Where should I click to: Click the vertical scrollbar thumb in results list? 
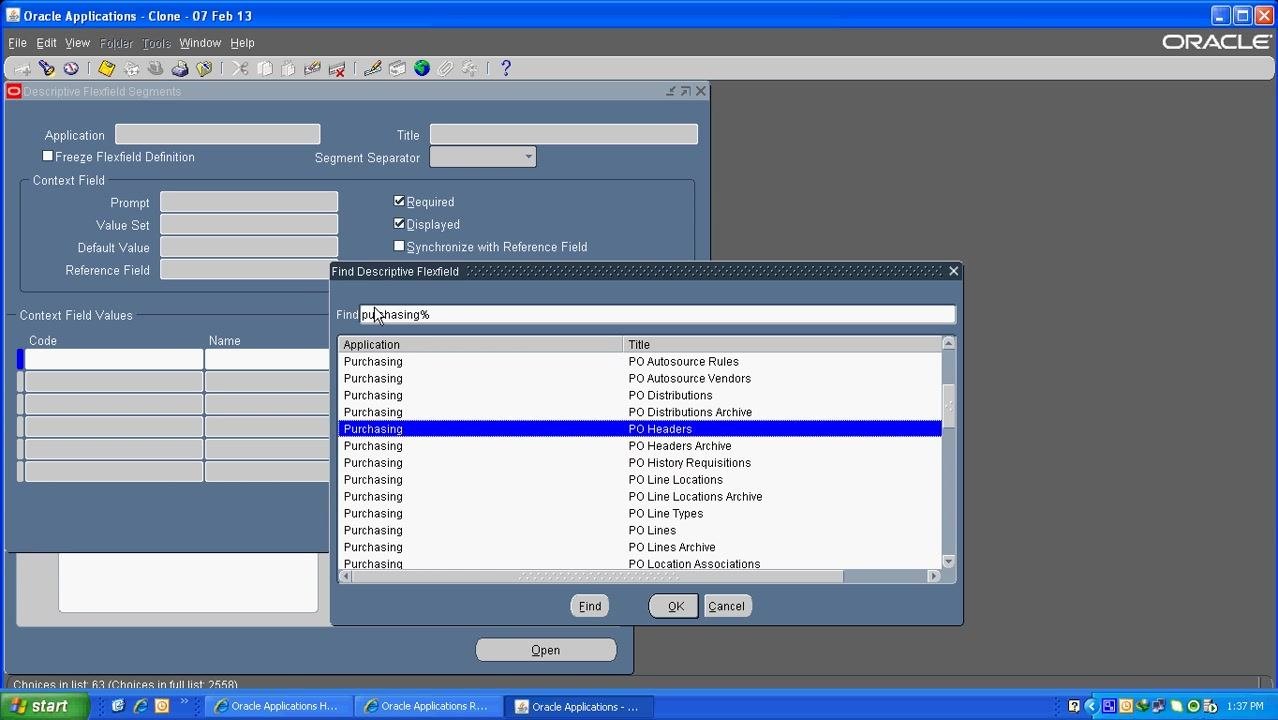948,407
